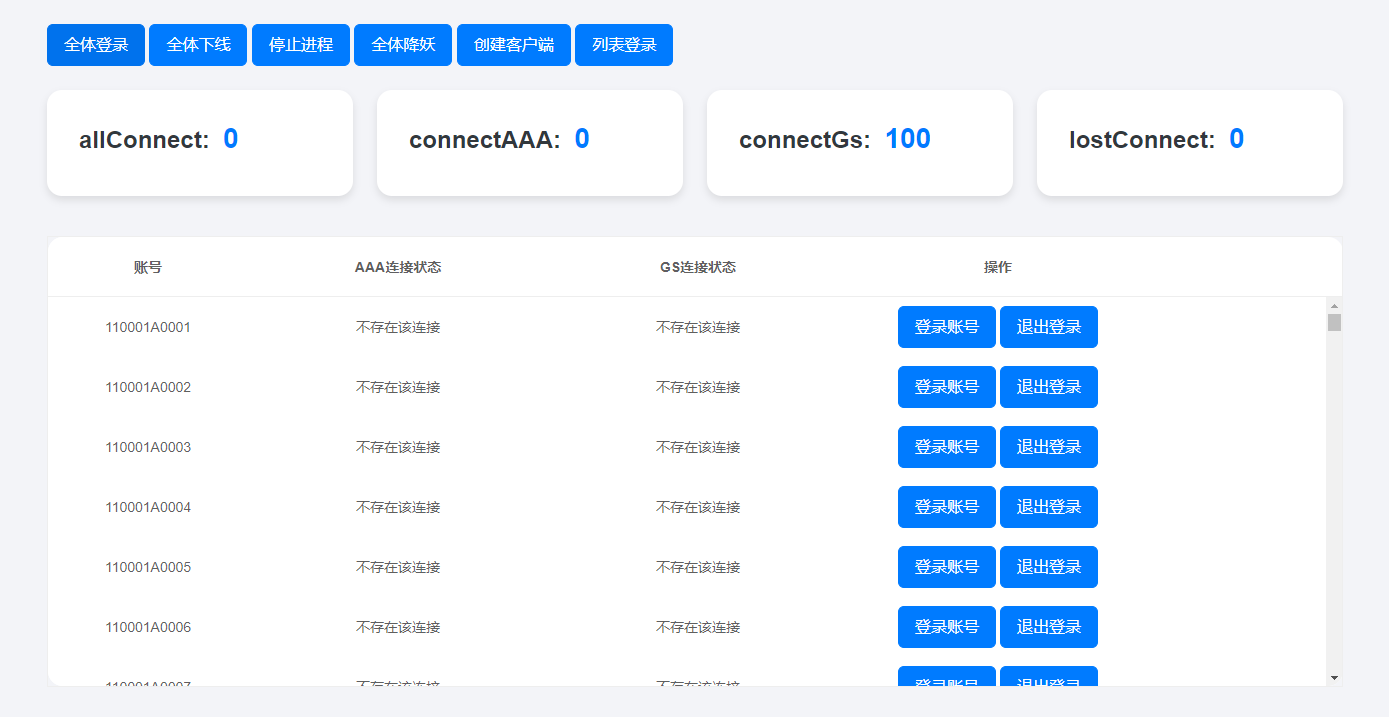Image resolution: width=1389 pixels, height=717 pixels.
Task: Click the table's vertical scrollbar thumb
Action: pyautogui.click(x=1334, y=322)
